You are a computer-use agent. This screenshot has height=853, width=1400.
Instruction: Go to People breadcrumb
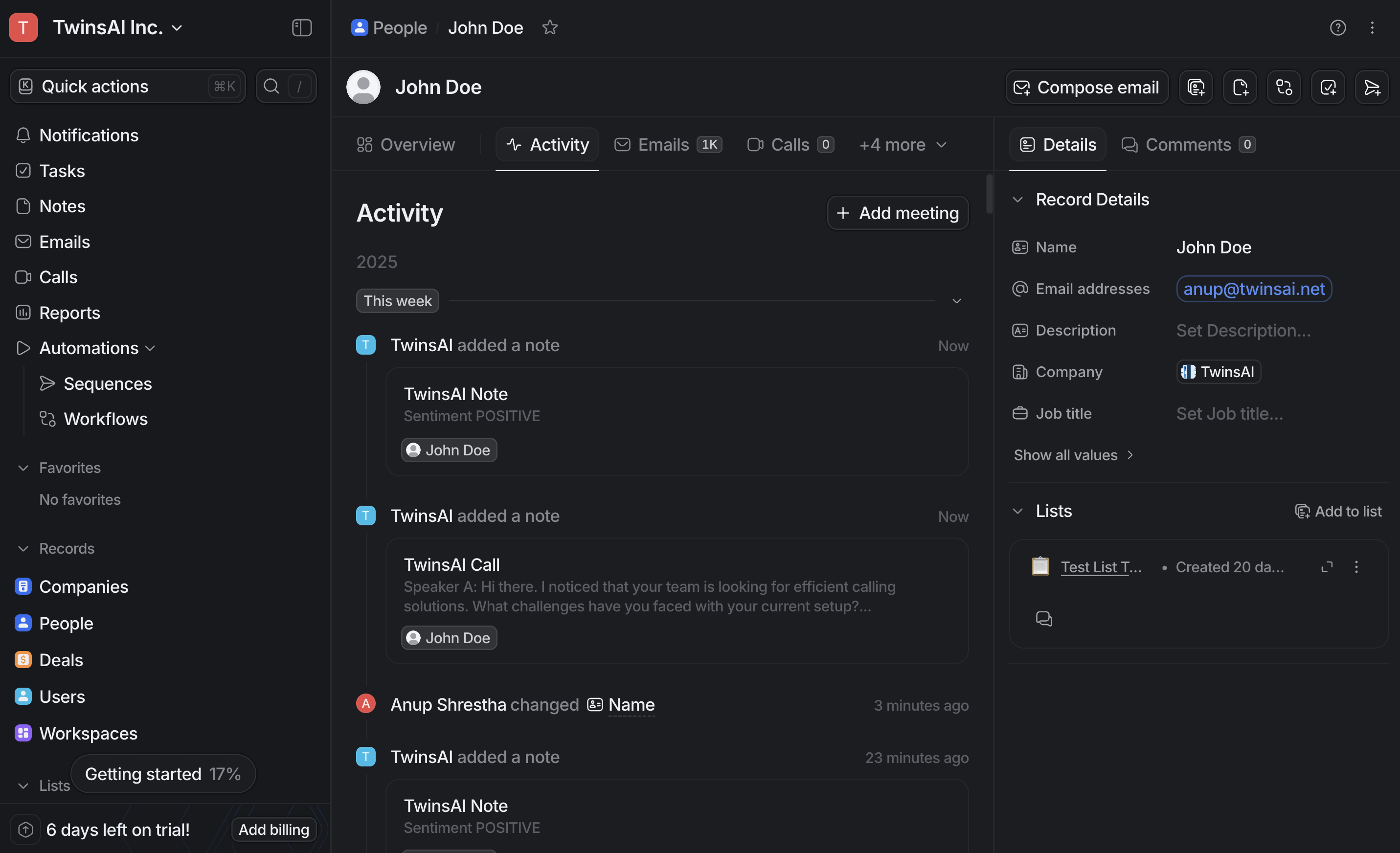(x=388, y=27)
